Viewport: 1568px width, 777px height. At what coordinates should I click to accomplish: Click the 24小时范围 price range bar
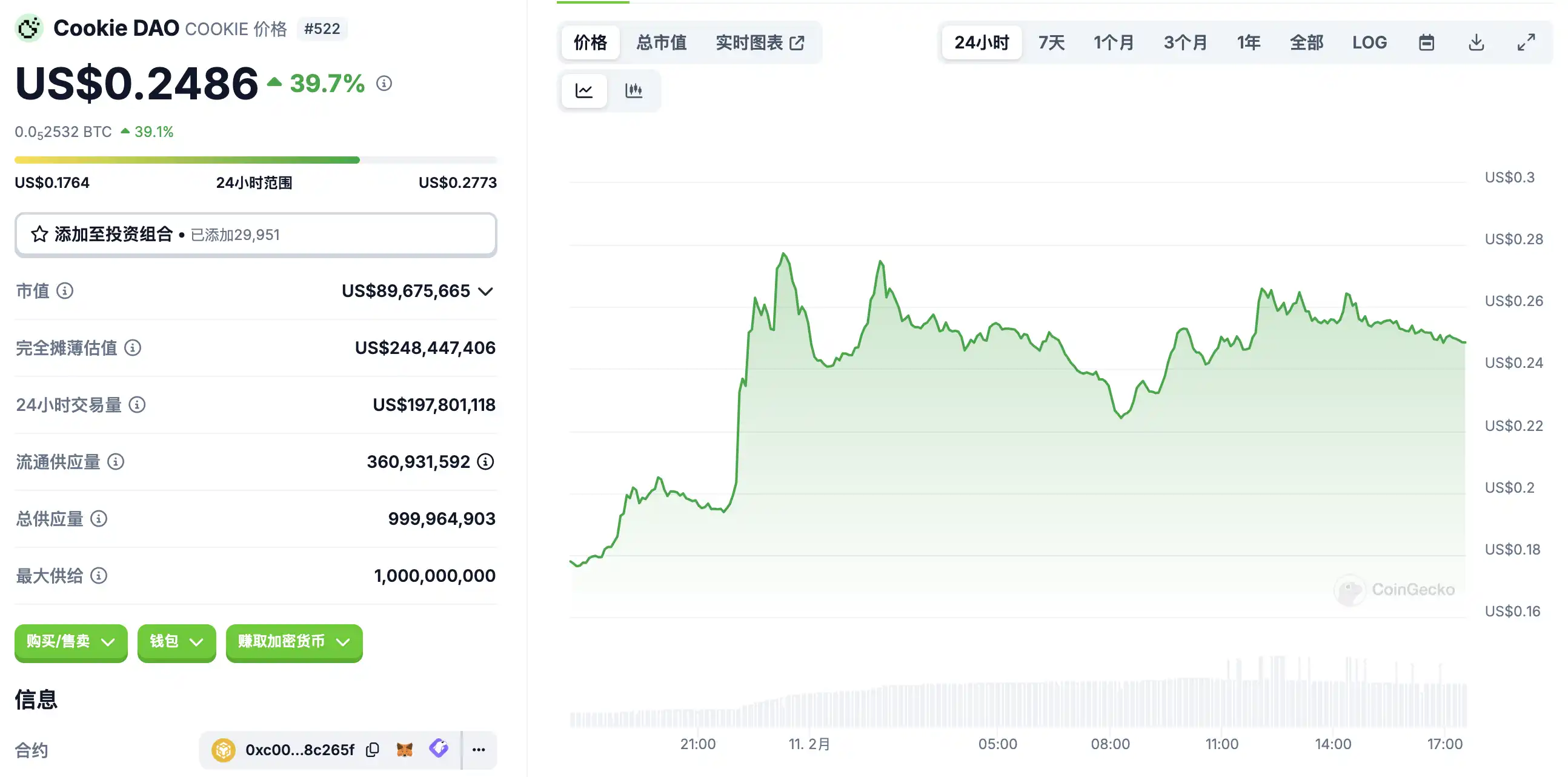click(256, 160)
